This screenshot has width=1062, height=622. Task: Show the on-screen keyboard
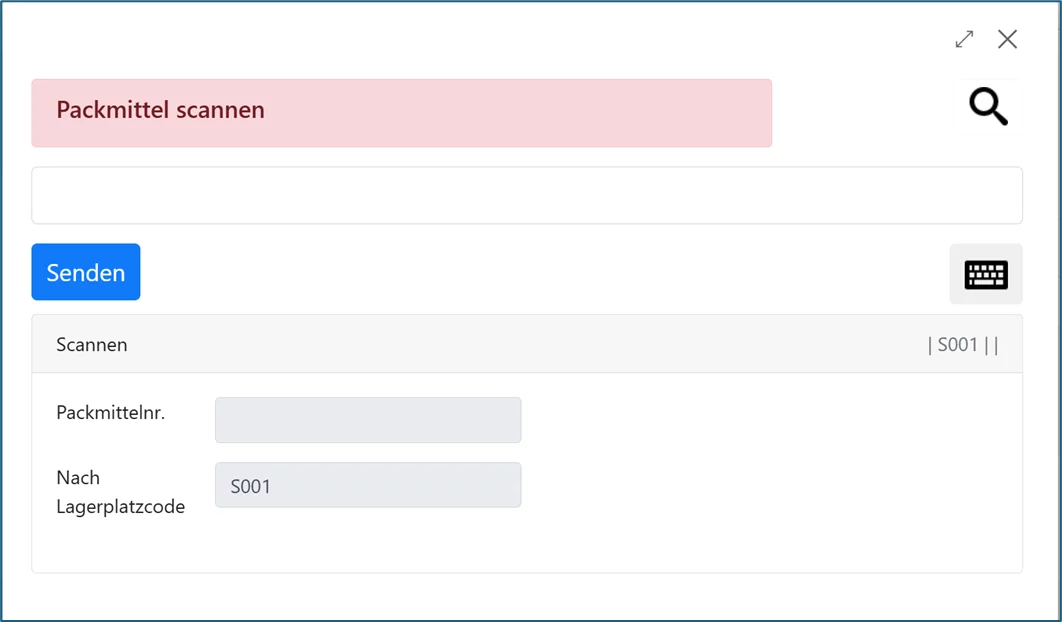coord(985,274)
